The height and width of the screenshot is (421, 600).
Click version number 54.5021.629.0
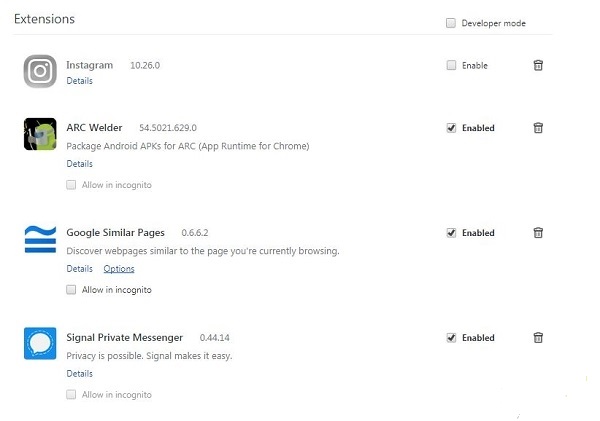point(168,128)
